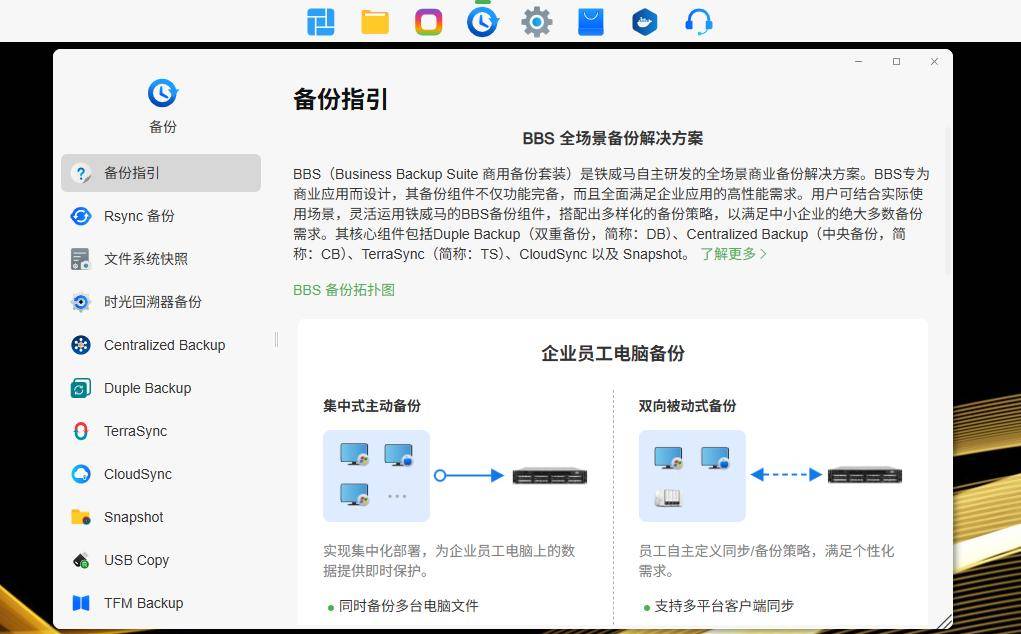Open the TerraSync text entry
The width and height of the screenshot is (1021, 634).
point(135,431)
